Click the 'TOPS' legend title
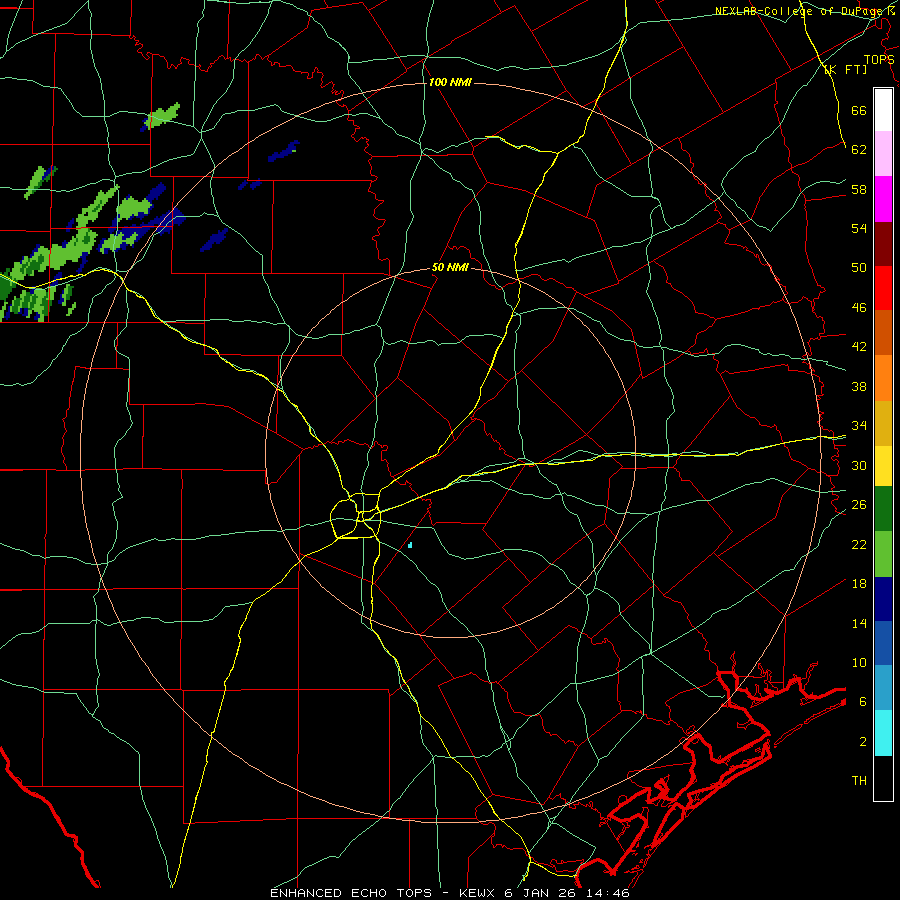 879,59
